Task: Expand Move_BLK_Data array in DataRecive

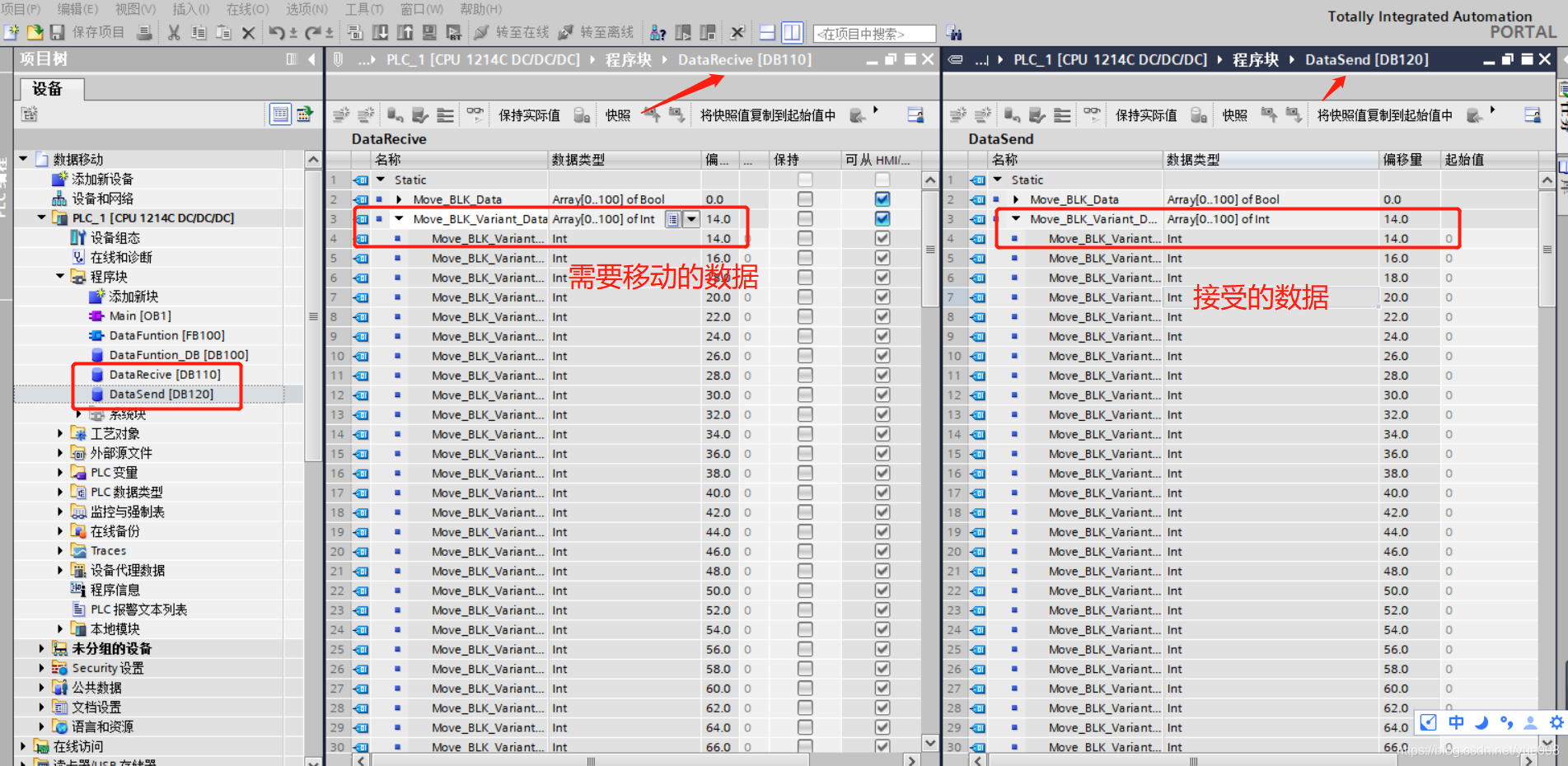Action: tap(400, 199)
